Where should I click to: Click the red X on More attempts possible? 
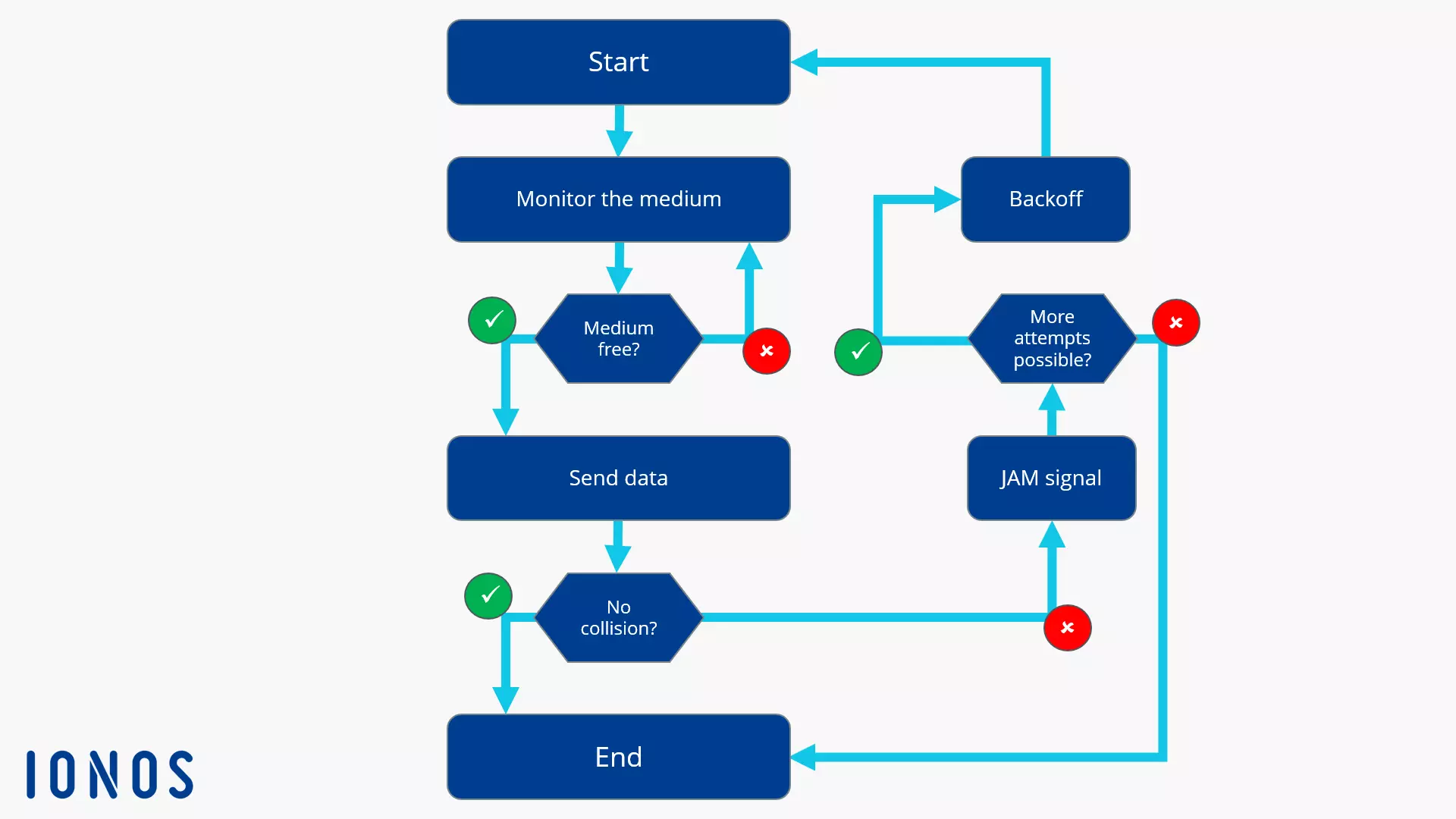pos(1176,321)
